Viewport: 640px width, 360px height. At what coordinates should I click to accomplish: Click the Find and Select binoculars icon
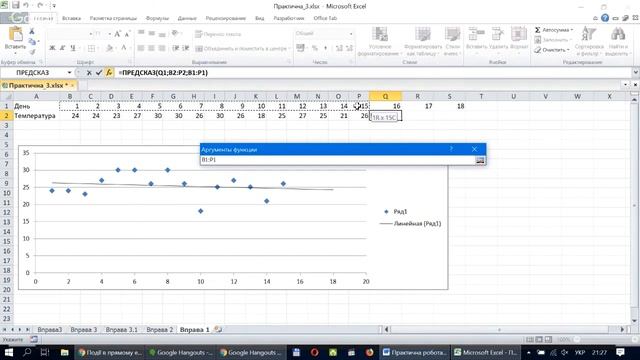[x=617, y=33]
